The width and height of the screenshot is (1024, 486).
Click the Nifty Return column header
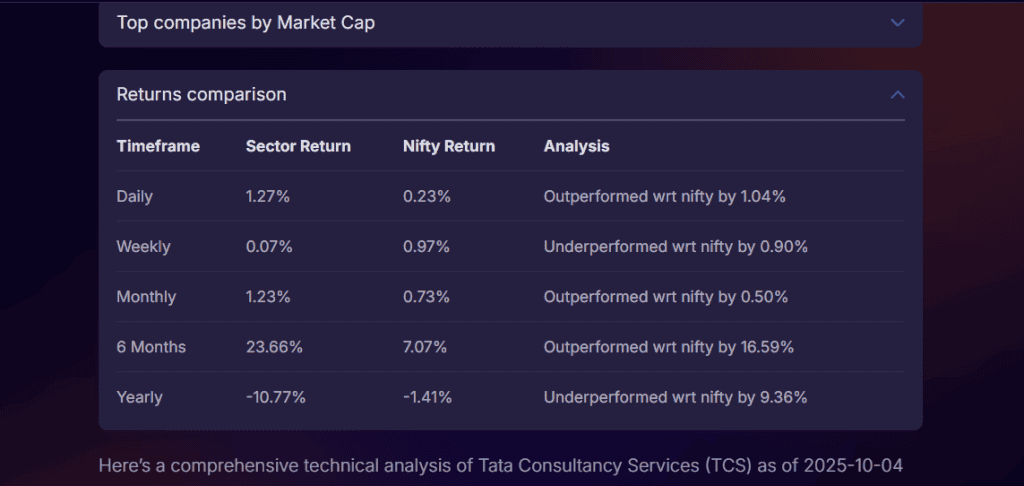coord(449,146)
